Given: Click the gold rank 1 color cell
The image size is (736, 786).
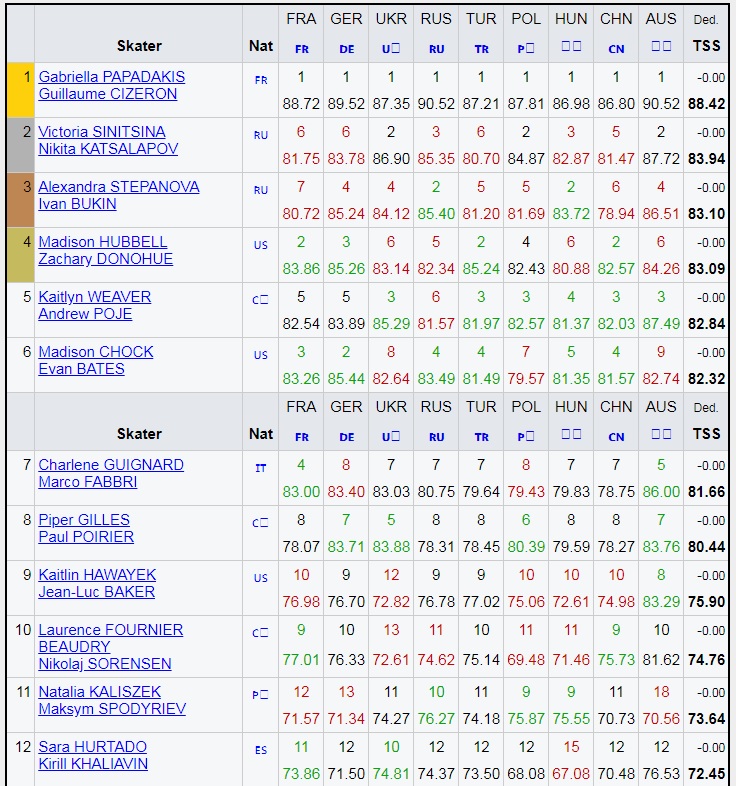Looking at the screenshot, I should [20, 90].
